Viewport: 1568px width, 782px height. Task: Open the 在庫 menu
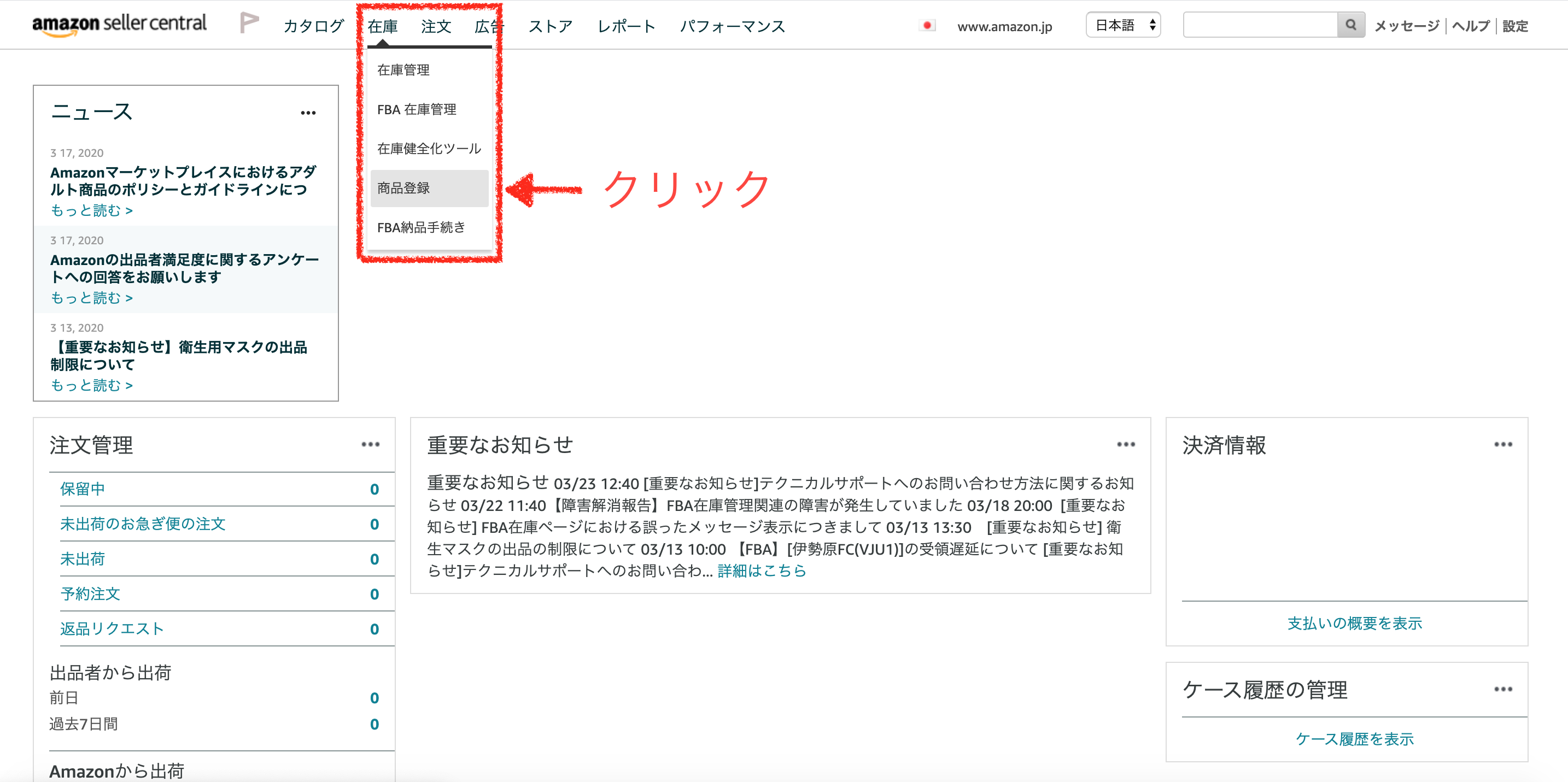[382, 26]
